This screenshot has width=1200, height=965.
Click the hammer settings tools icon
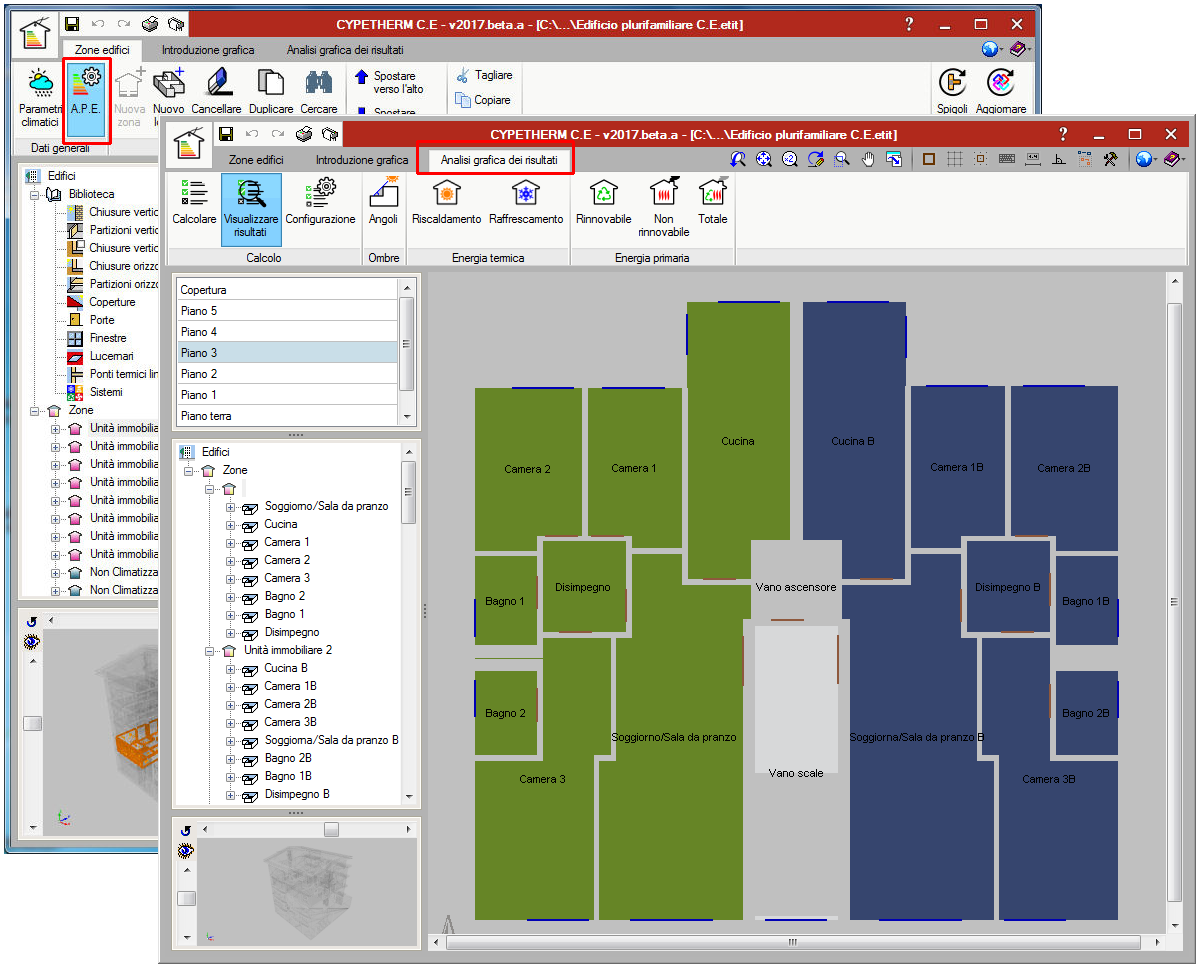(1111, 159)
